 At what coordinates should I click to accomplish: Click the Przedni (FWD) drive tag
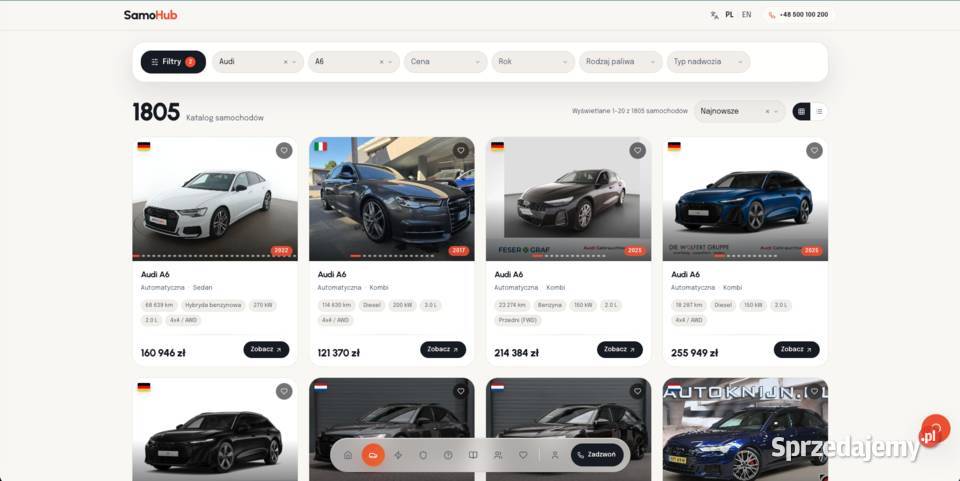(518, 320)
